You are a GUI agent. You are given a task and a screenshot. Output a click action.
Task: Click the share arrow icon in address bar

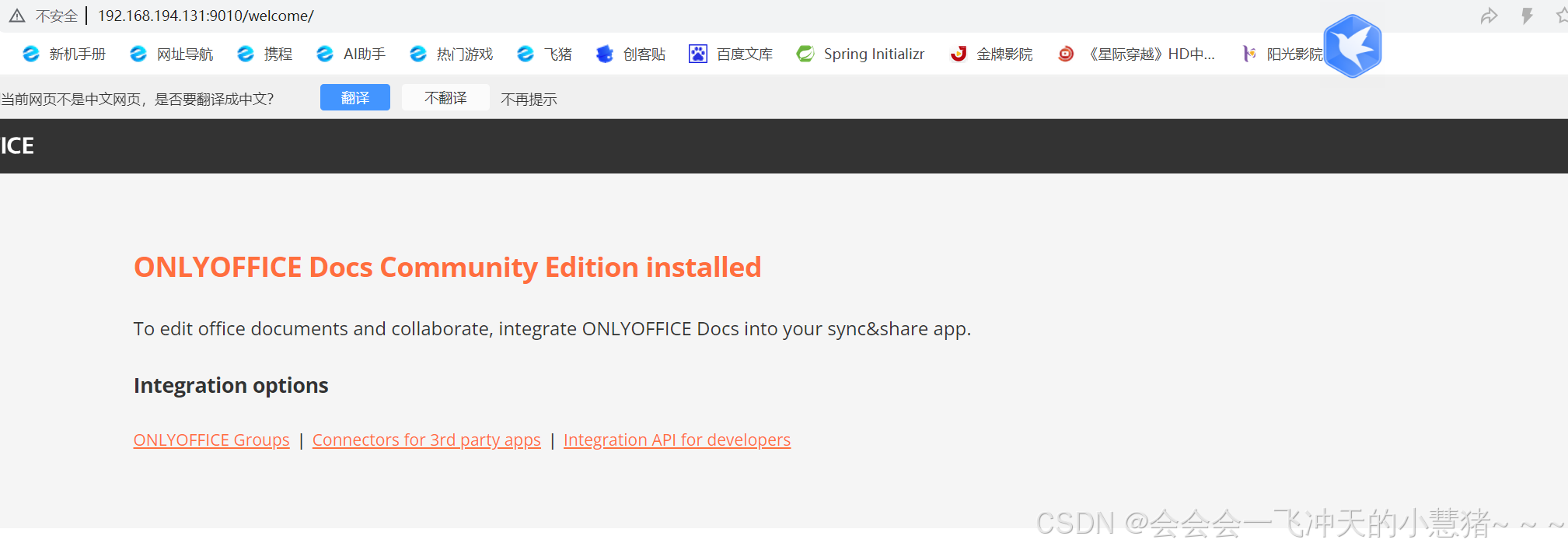tap(1489, 16)
